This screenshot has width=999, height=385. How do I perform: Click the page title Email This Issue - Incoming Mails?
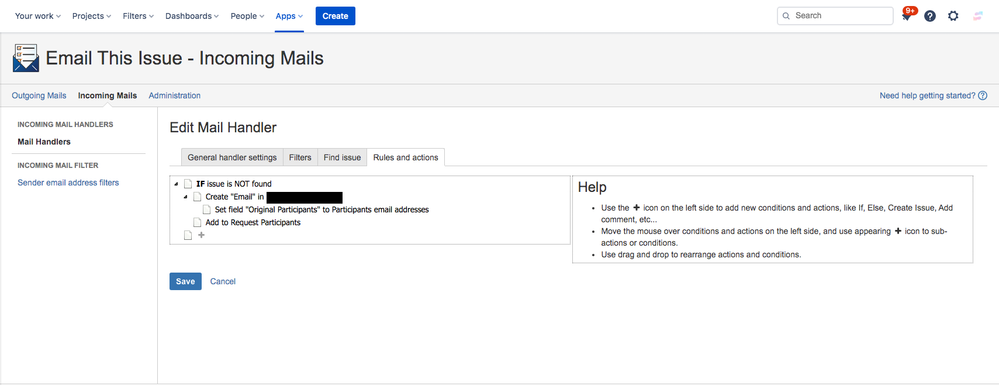tap(185, 59)
